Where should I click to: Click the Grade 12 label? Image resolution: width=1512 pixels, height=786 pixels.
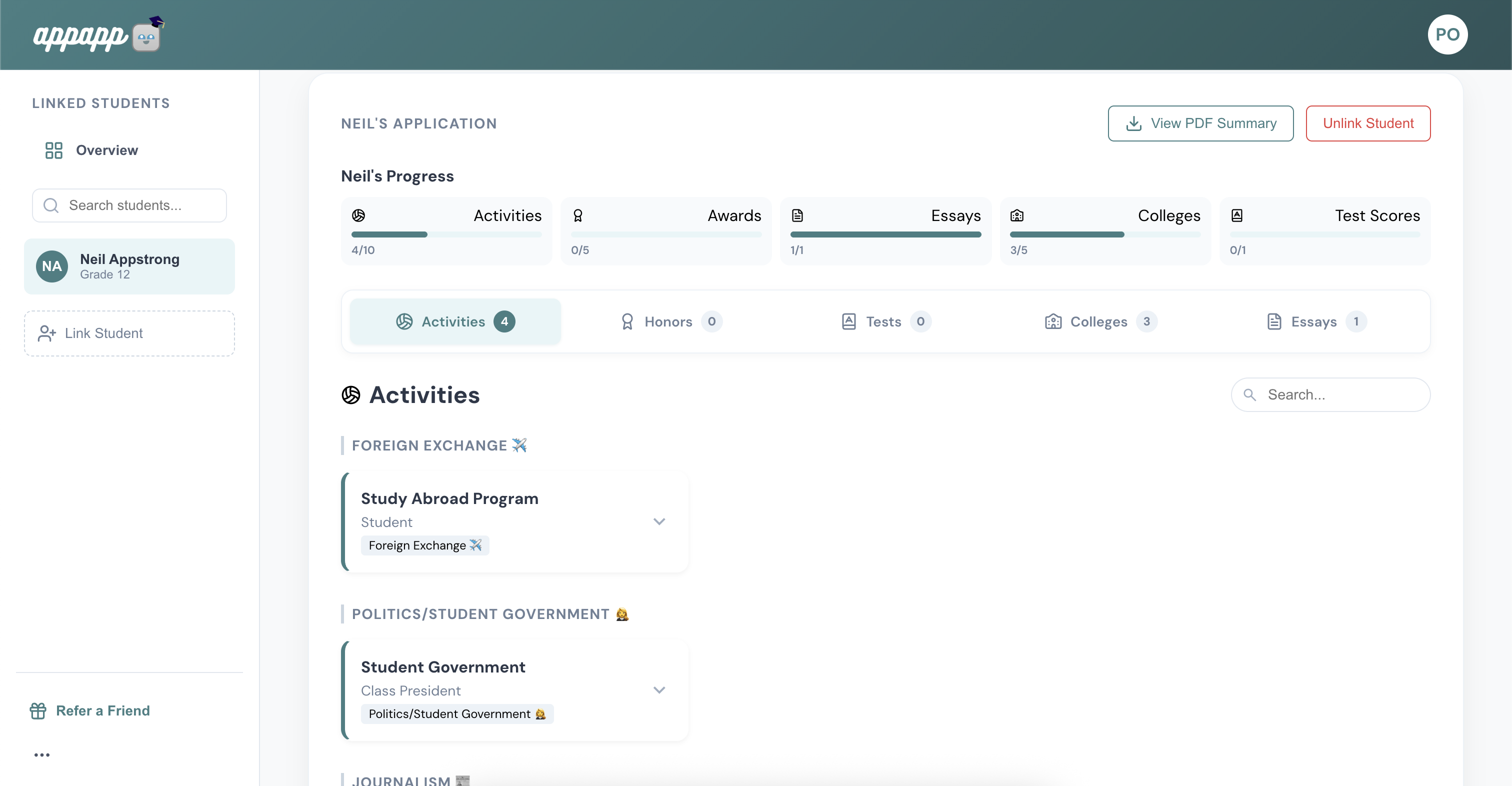coord(105,274)
